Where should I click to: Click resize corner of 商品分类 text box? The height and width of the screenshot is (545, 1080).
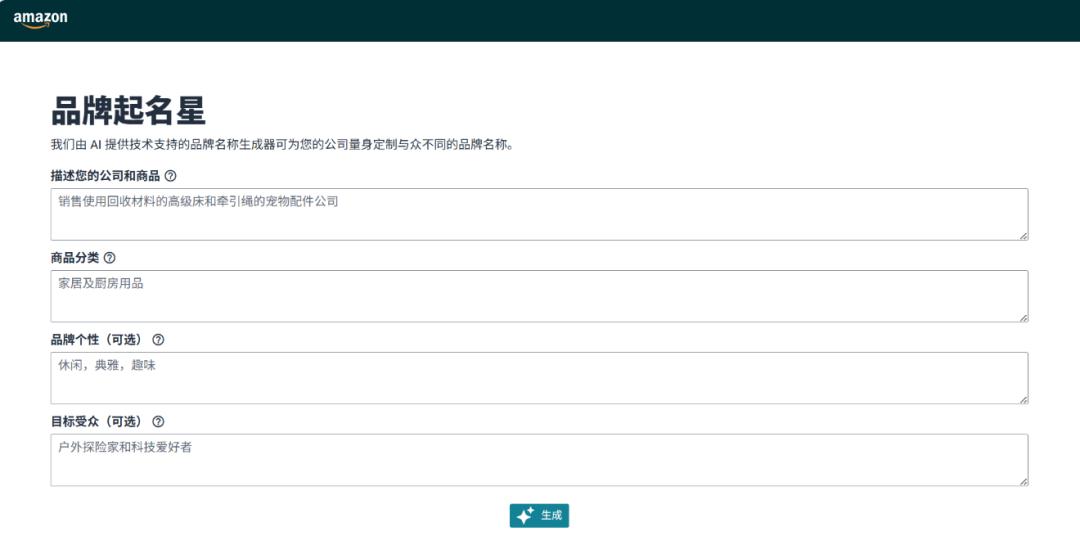(1023, 317)
